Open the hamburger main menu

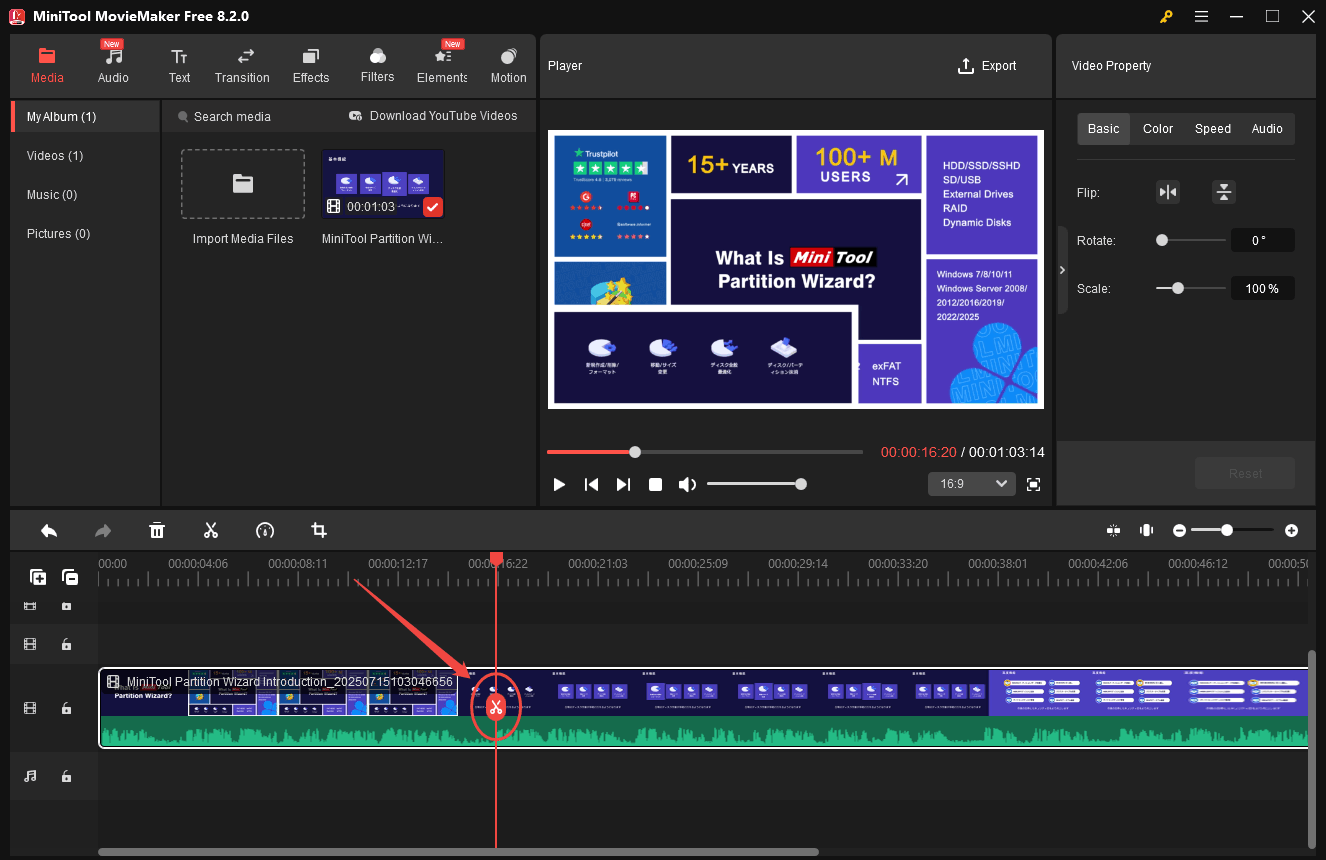click(x=1201, y=16)
